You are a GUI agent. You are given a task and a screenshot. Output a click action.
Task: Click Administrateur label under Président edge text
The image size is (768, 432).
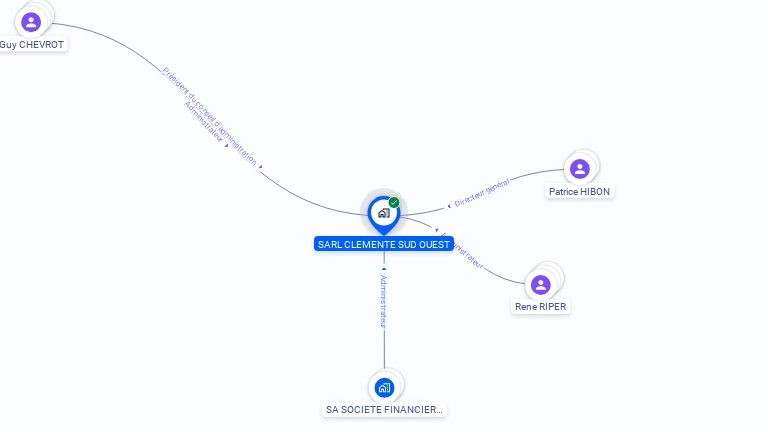click(203, 122)
